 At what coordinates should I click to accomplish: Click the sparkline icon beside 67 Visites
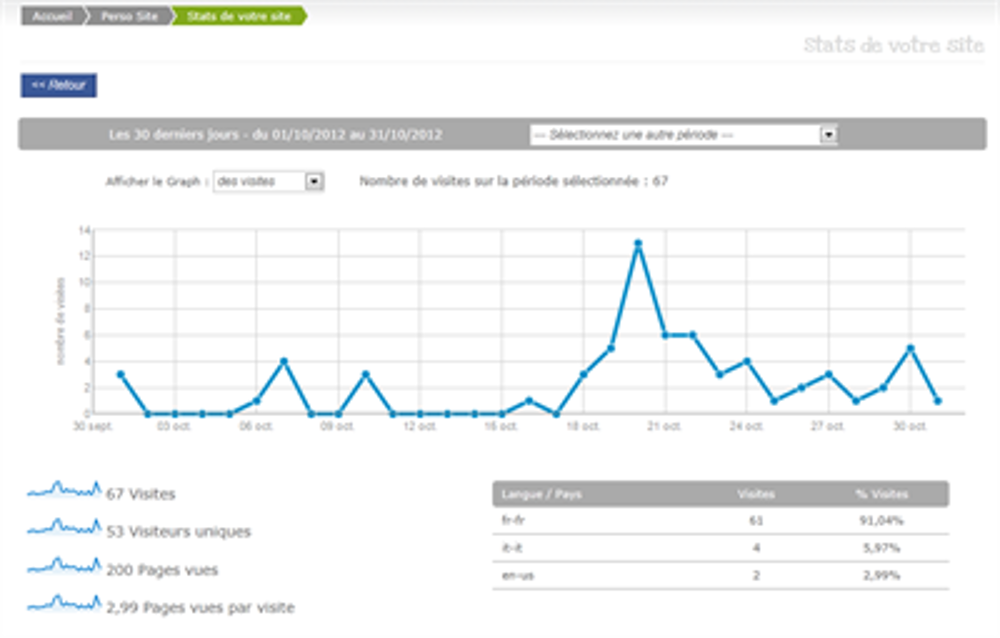coord(64,490)
